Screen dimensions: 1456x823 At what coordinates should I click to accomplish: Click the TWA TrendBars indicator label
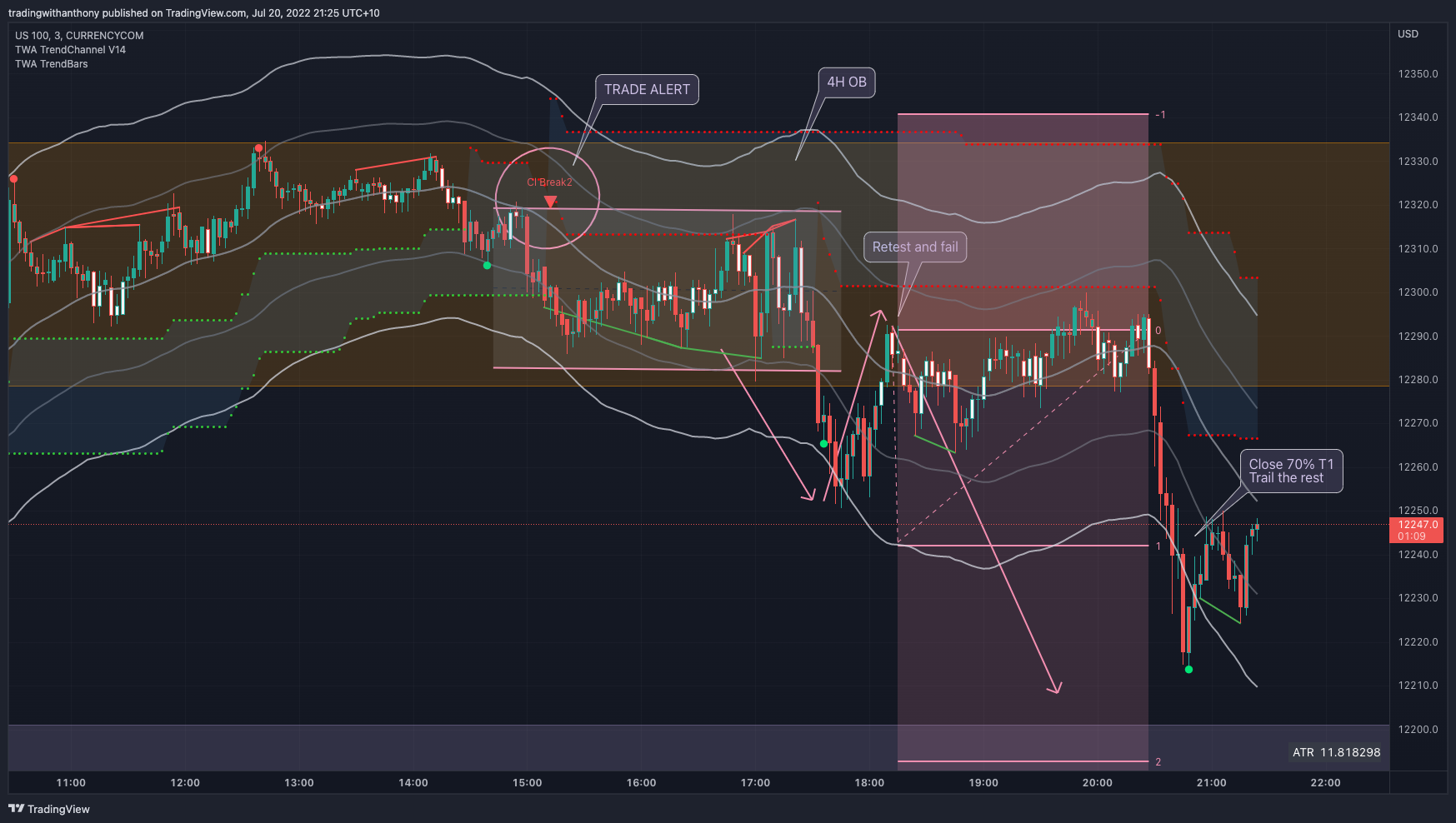(51, 64)
